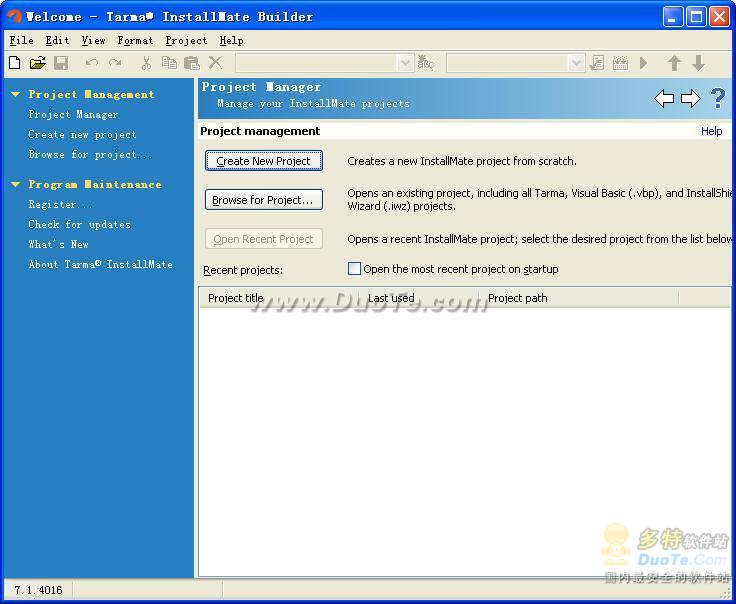Screen dimensions: 736x604
Task: Click the move up arrow toolbar icon
Action: (x=674, y=63)
